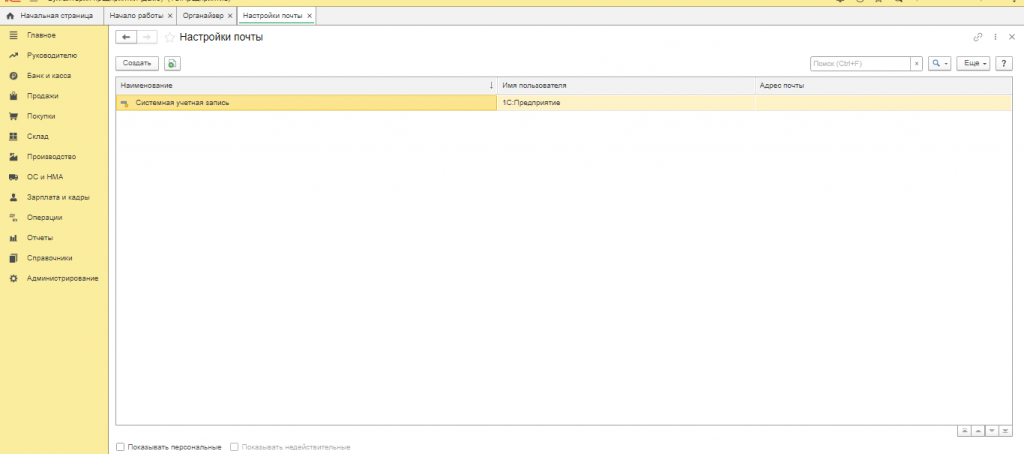Clear the search field with the x icon
The width and height of the screenshot is (1024, 454).
(916, 63)
